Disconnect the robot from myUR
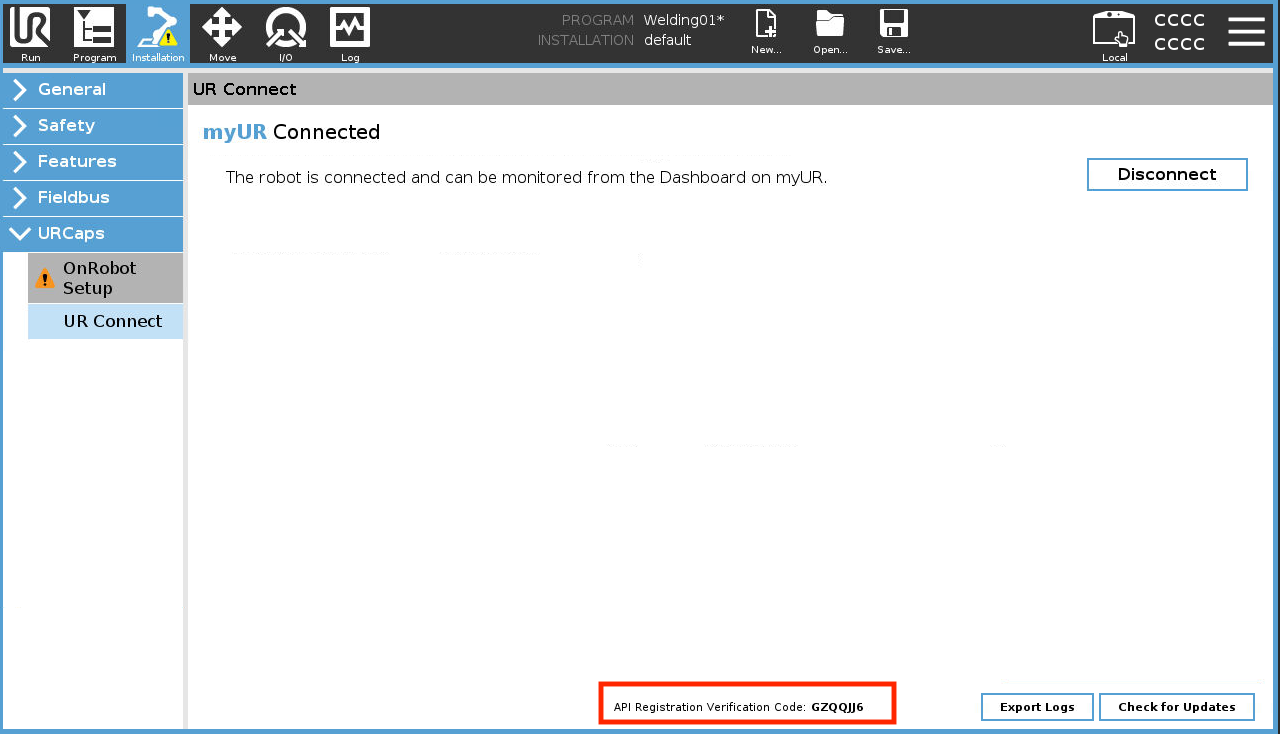 tap(1167, 174)
